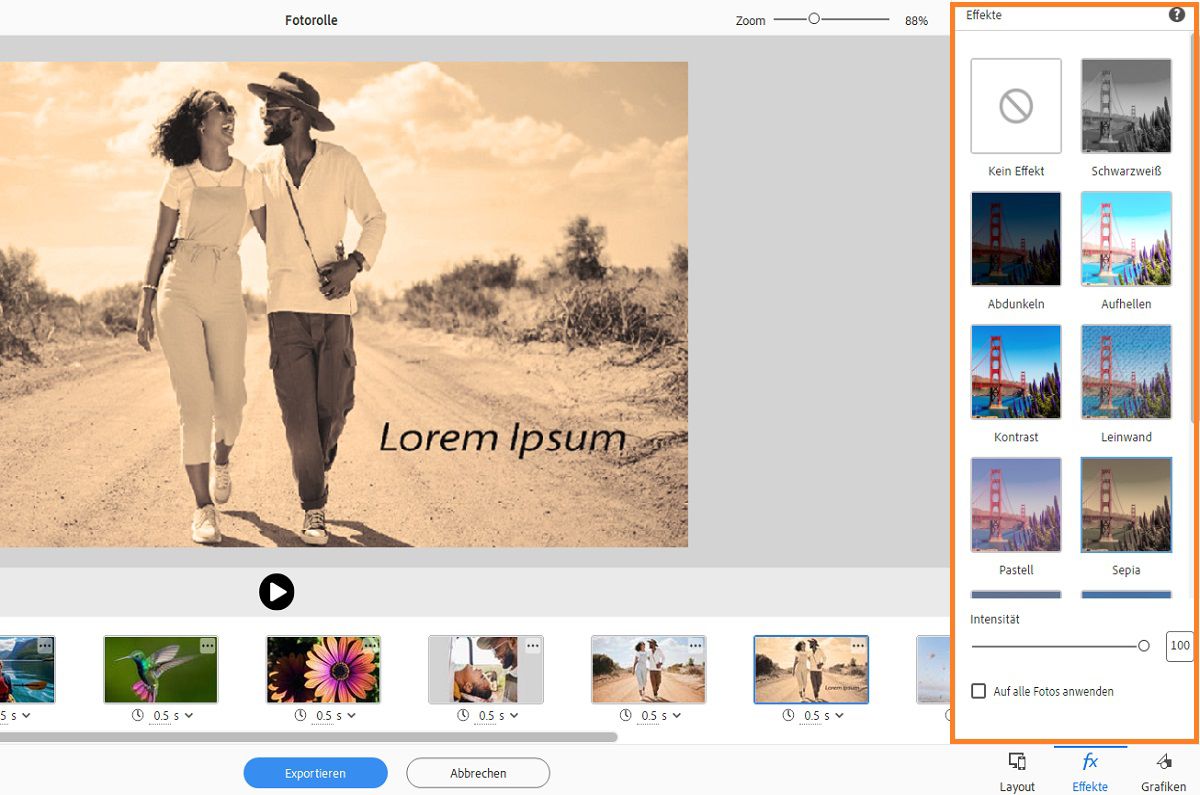Expand the duration dropdown under the kayak photo
The height and width of the screenshot is (795, 1200).
point(26,716)
